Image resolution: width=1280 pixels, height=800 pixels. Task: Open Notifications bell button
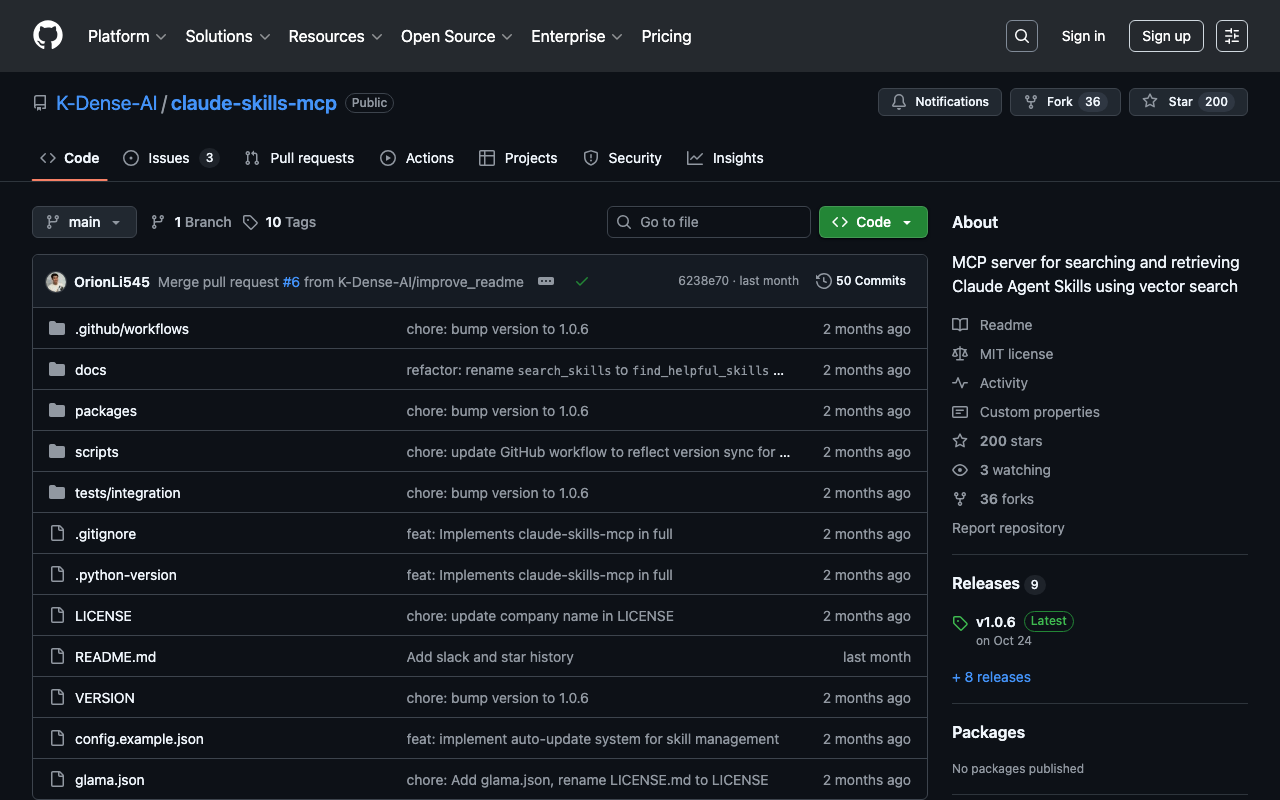pyautogui.click(x=939, y=102)
